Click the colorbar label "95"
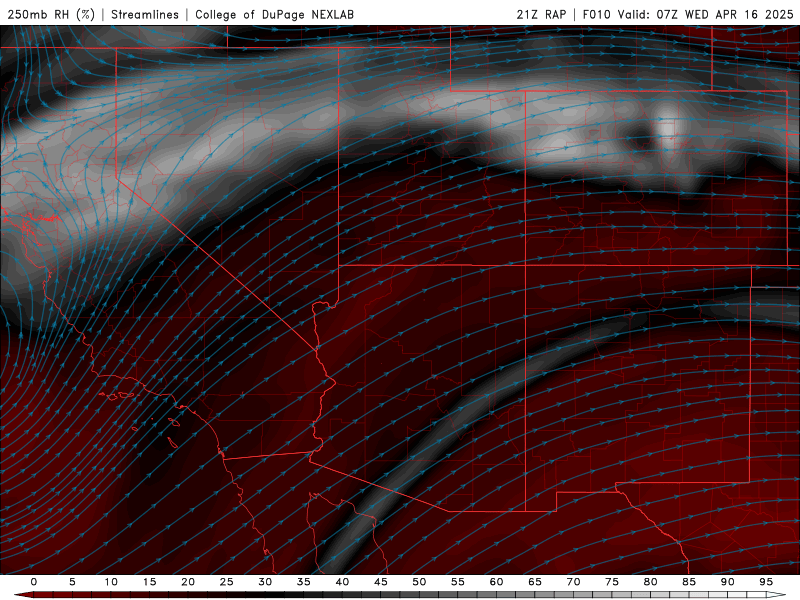 tap(766, 582)
